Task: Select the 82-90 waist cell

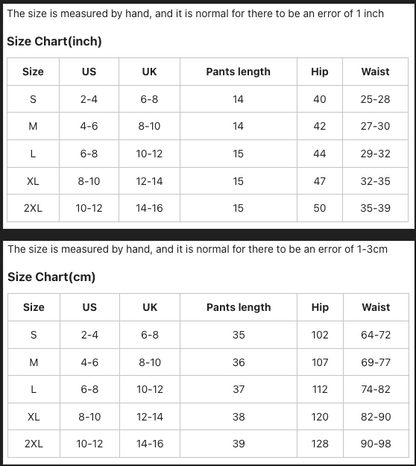Action: point(376,417)
